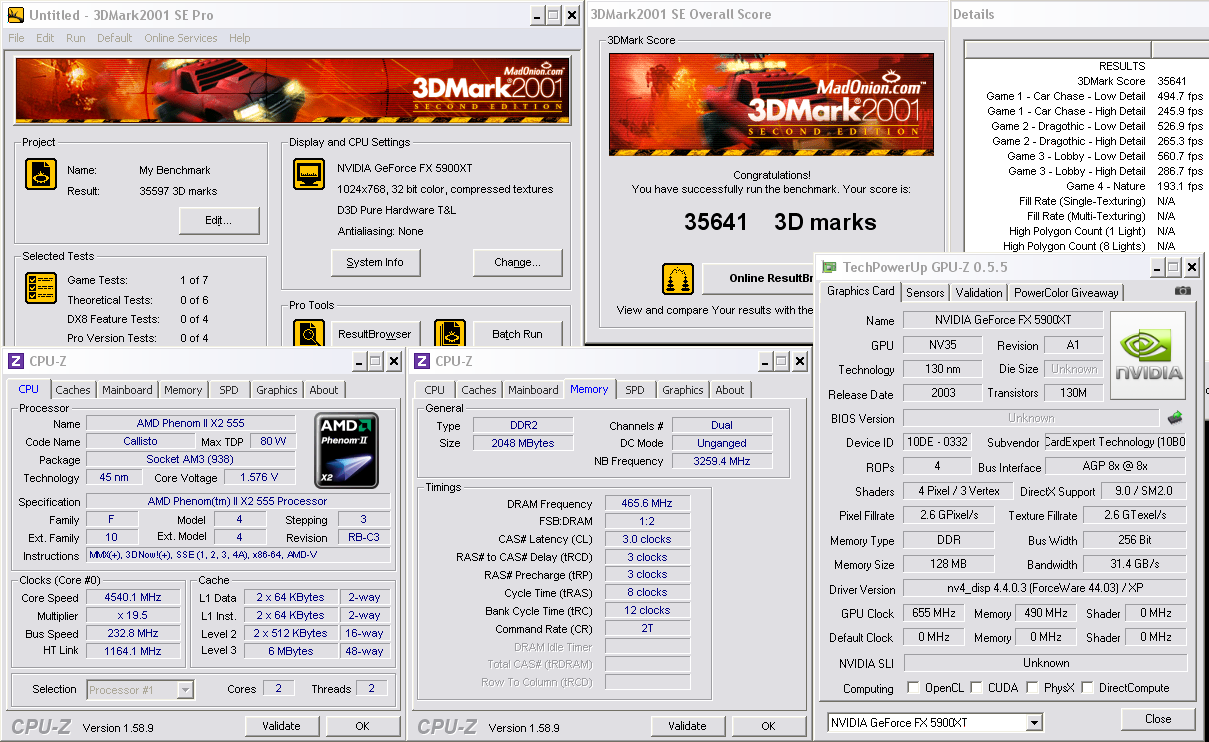Image resolution: width=1209 pixels, height=742 pixels.
Task: Click the Online ResultBrowser button in score window
Action: click(760, 279)
